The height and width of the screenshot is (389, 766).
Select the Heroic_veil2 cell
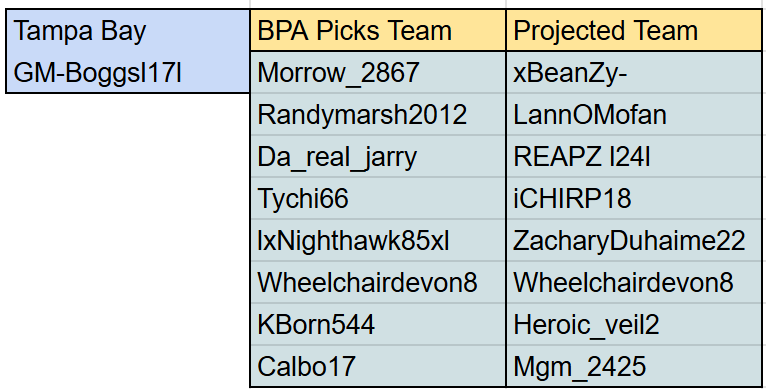(634, 324)
